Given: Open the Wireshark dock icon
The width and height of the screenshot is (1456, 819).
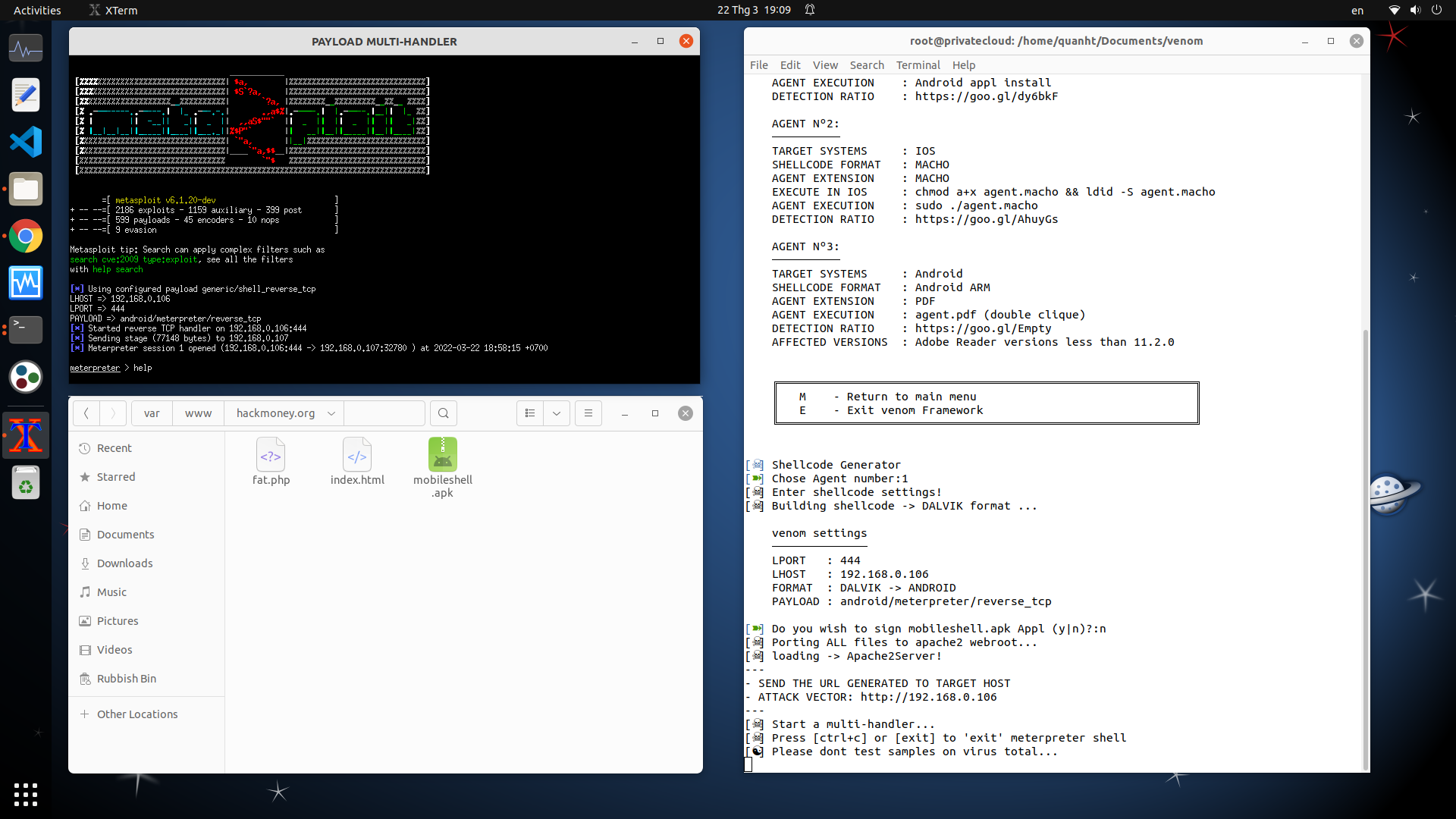Looking at the screenshot, I should point(26,284).
